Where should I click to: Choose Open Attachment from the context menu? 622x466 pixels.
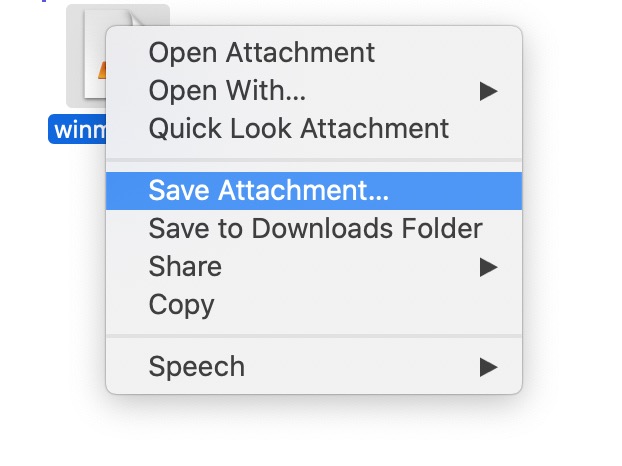261,53
